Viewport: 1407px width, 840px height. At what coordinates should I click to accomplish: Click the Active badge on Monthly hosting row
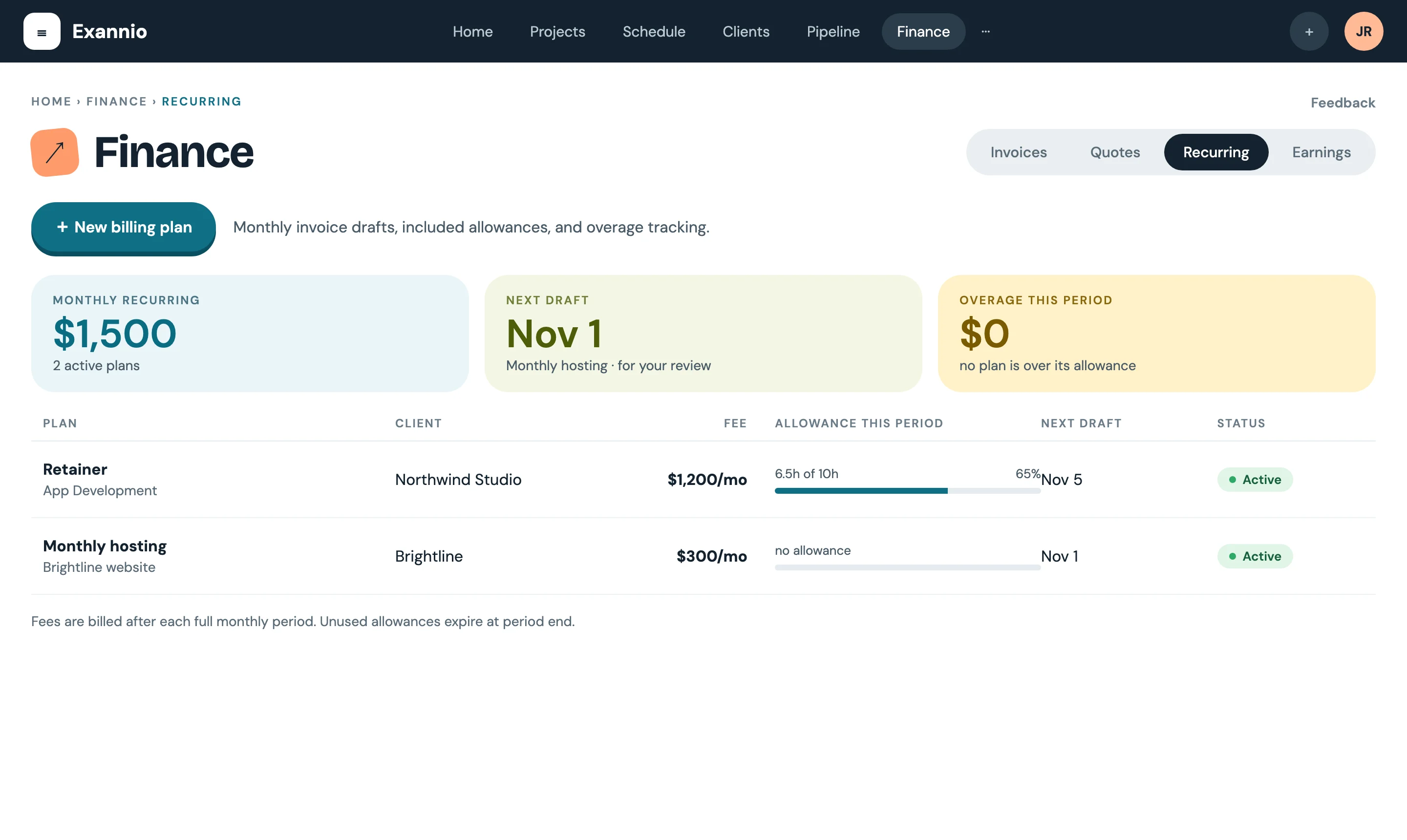coord(1255,556)
